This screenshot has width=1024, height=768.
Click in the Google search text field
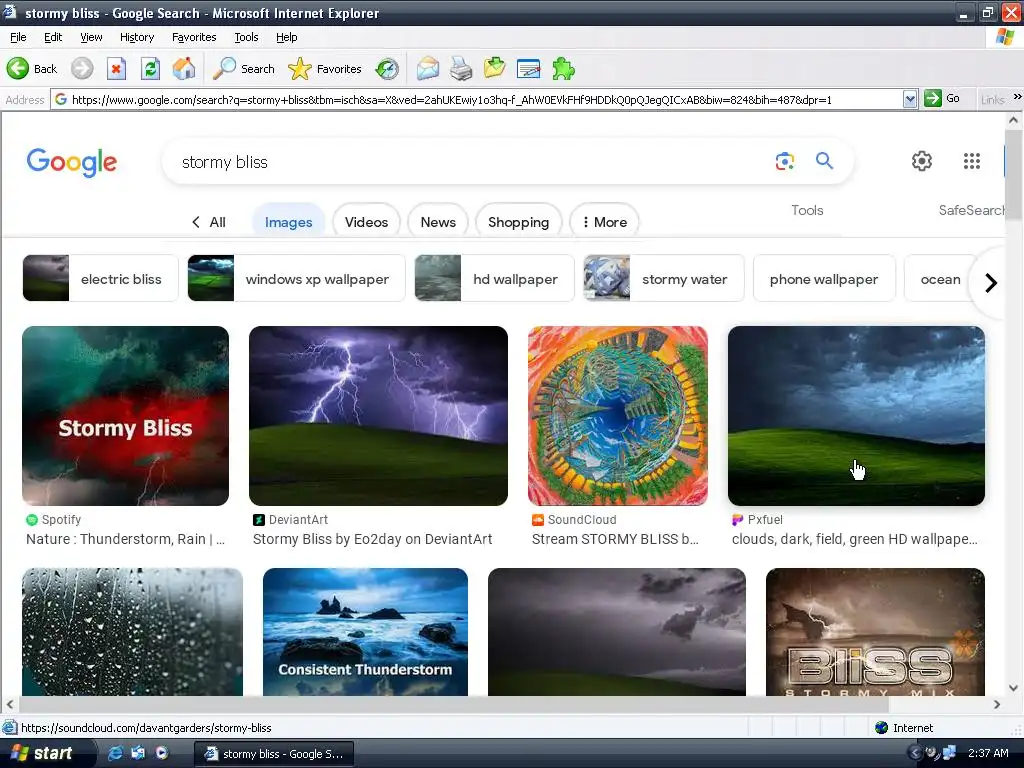pyautogui.click(x=470, y=162)
